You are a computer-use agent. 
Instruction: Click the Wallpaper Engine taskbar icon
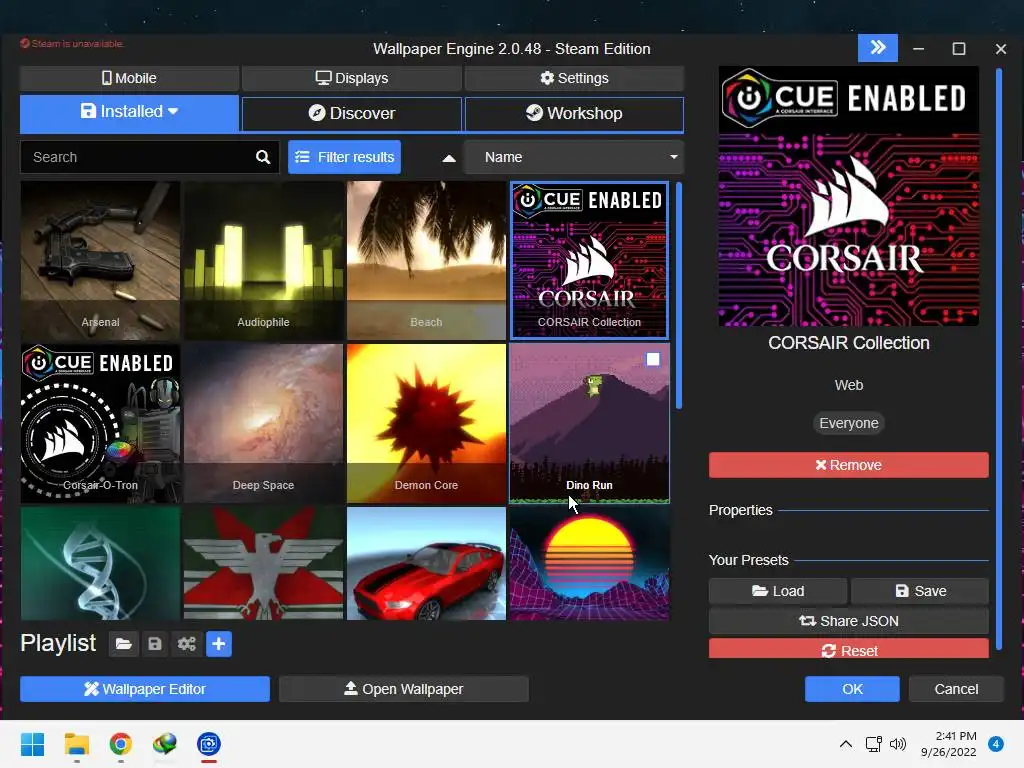click(209, 744)
